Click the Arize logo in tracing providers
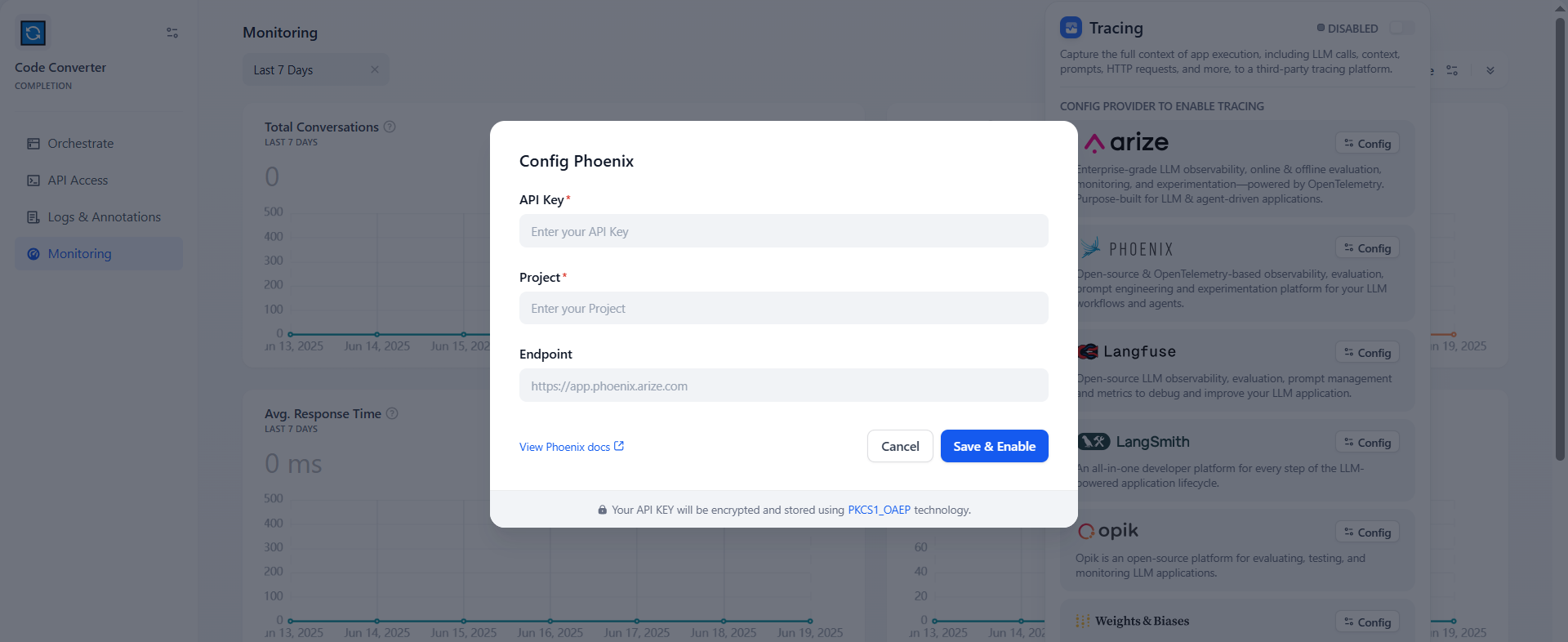The image size is (1568, 642). coord(1127,143)
